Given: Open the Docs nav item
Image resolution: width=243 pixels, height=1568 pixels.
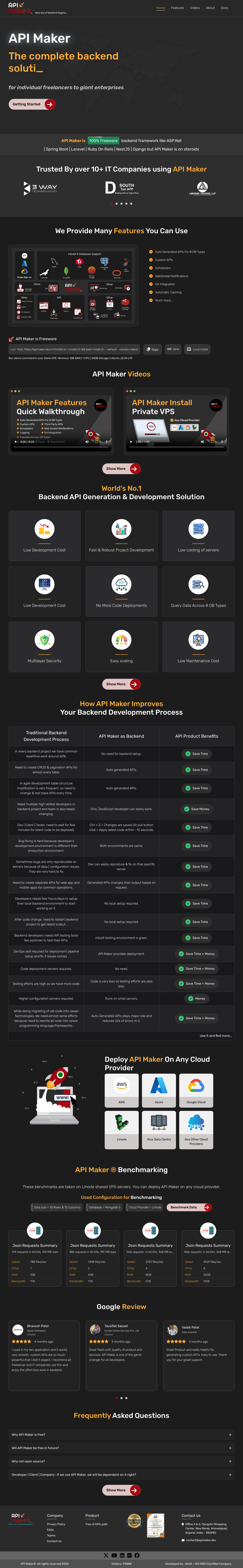Looking at the screenshot, I should click(225, 8).
